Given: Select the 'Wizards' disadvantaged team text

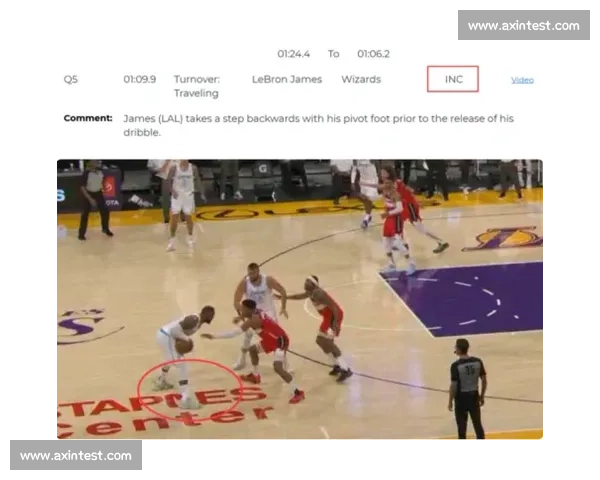Looking at the screenshot, I should pos(361,79).
